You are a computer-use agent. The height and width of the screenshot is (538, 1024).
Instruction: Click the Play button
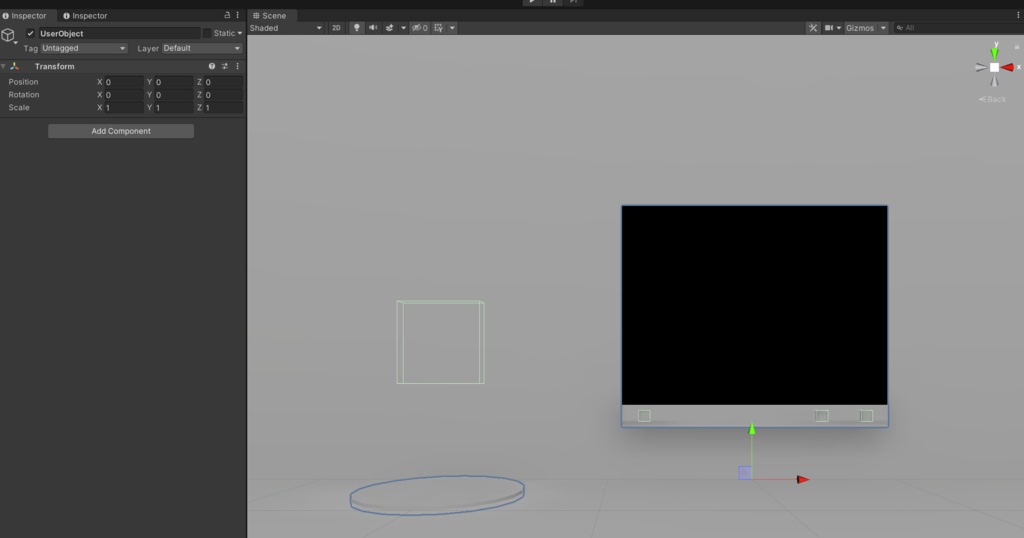[532, 2]
